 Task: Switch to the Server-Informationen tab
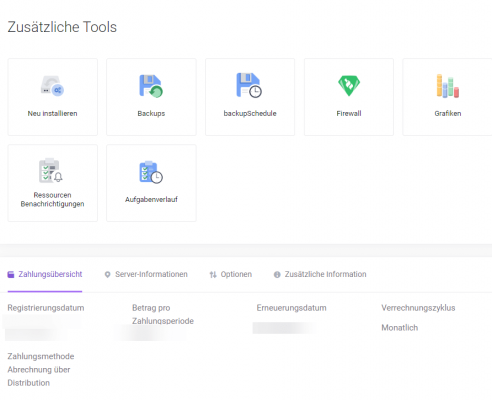coord(146,274)
